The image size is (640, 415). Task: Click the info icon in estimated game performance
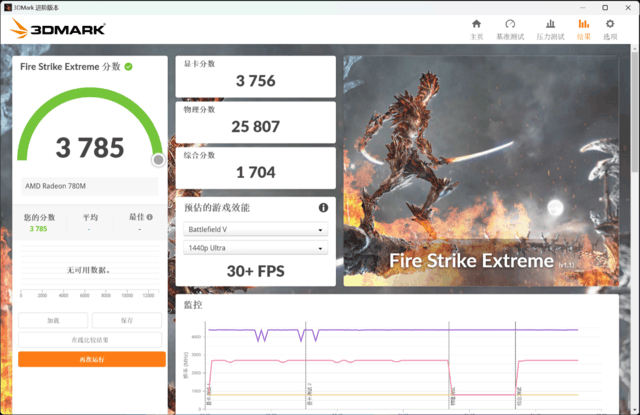323,208
